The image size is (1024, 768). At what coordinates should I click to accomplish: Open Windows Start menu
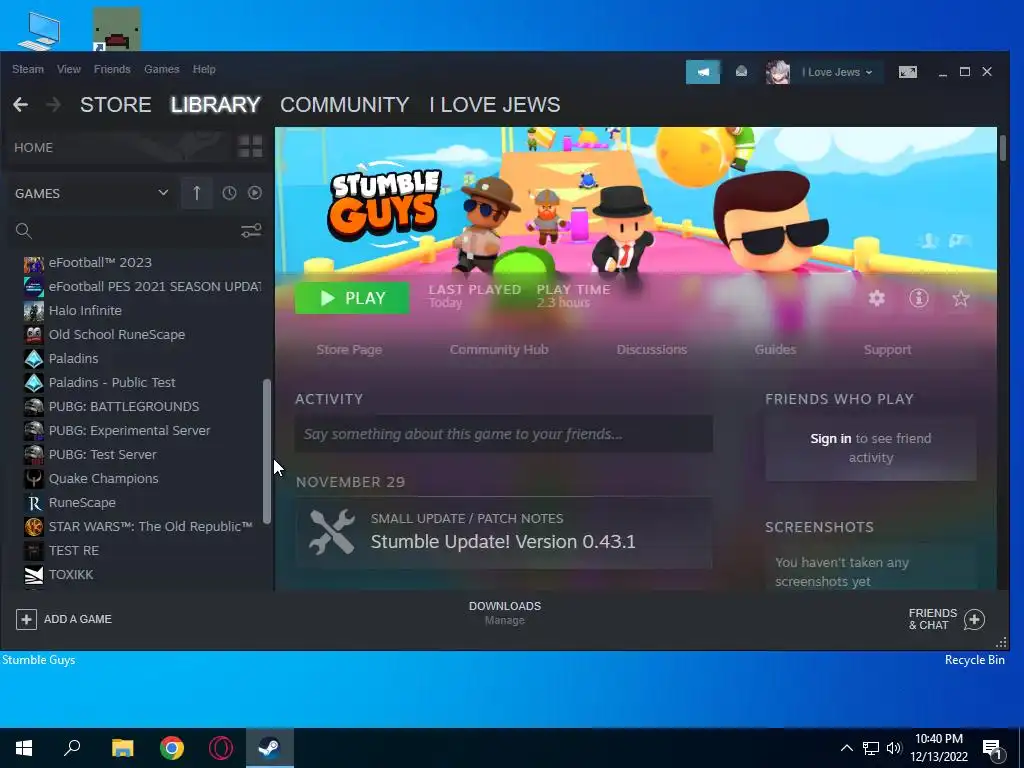24,748
